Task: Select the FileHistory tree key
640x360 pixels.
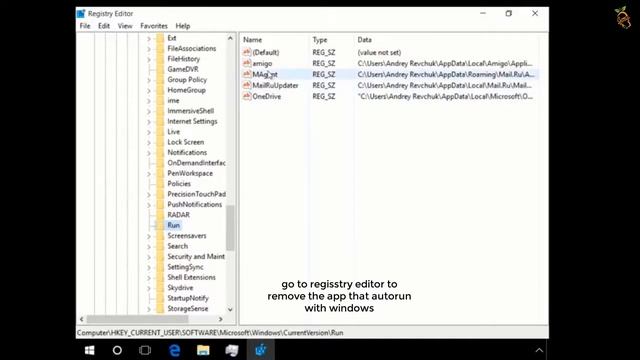Action: point(183,59)
